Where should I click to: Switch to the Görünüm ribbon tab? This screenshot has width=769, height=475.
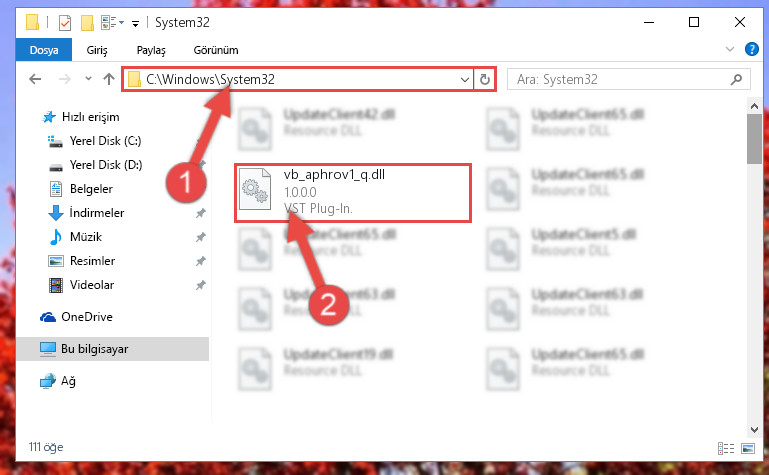point(216,50)
